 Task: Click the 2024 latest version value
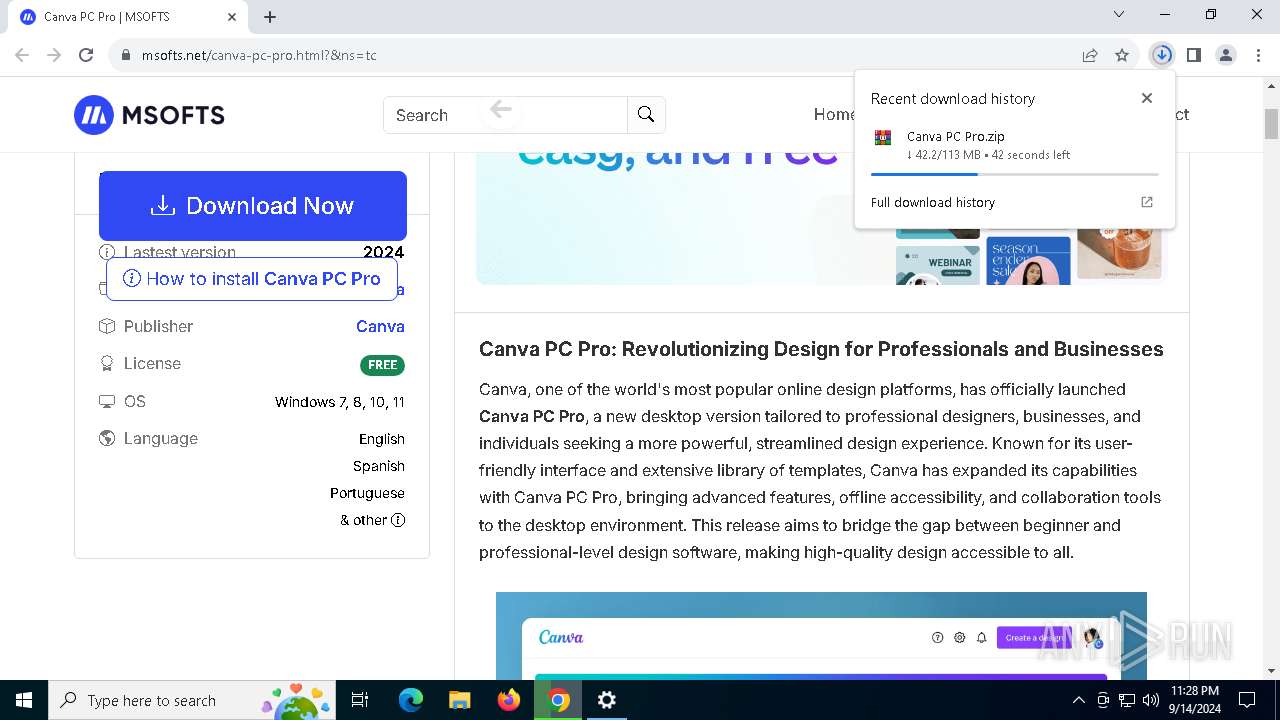[384, 252]
